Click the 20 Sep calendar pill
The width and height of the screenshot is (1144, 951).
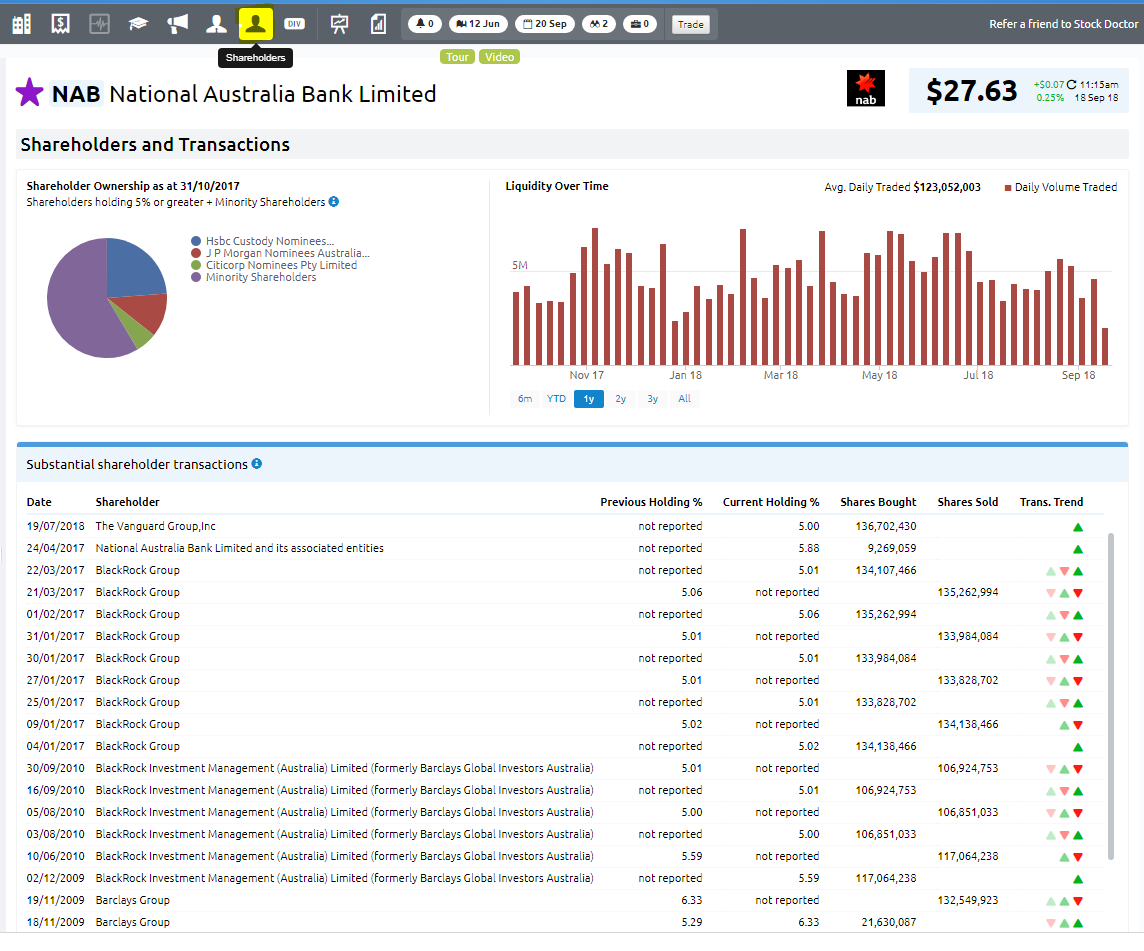click(x=545, y=24)
